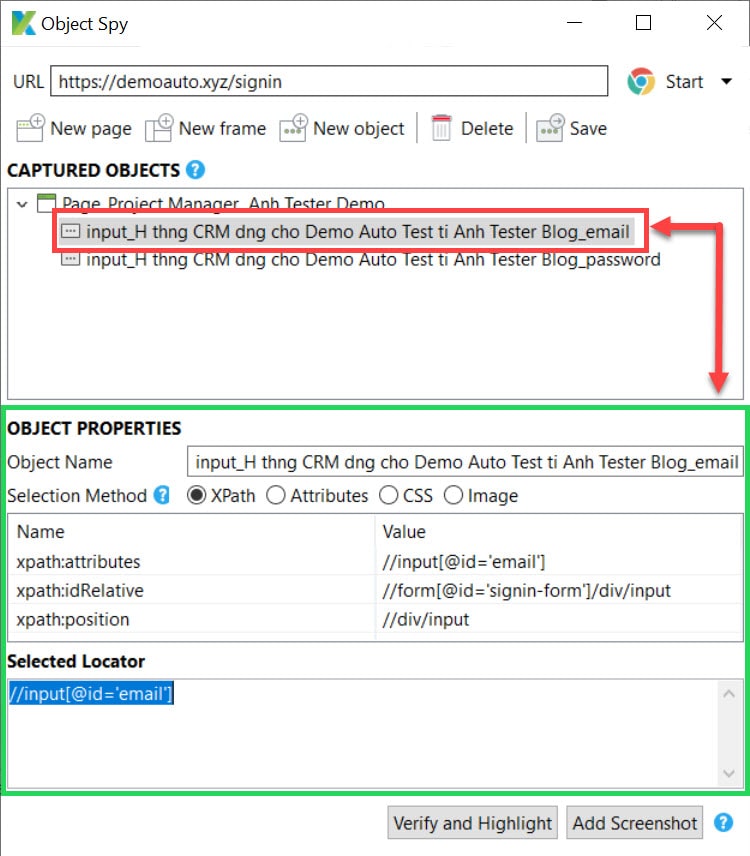The width and height of the screenshot is (750, 856).
Task: Select the Attributes selection method
Action: click(276, 495)
